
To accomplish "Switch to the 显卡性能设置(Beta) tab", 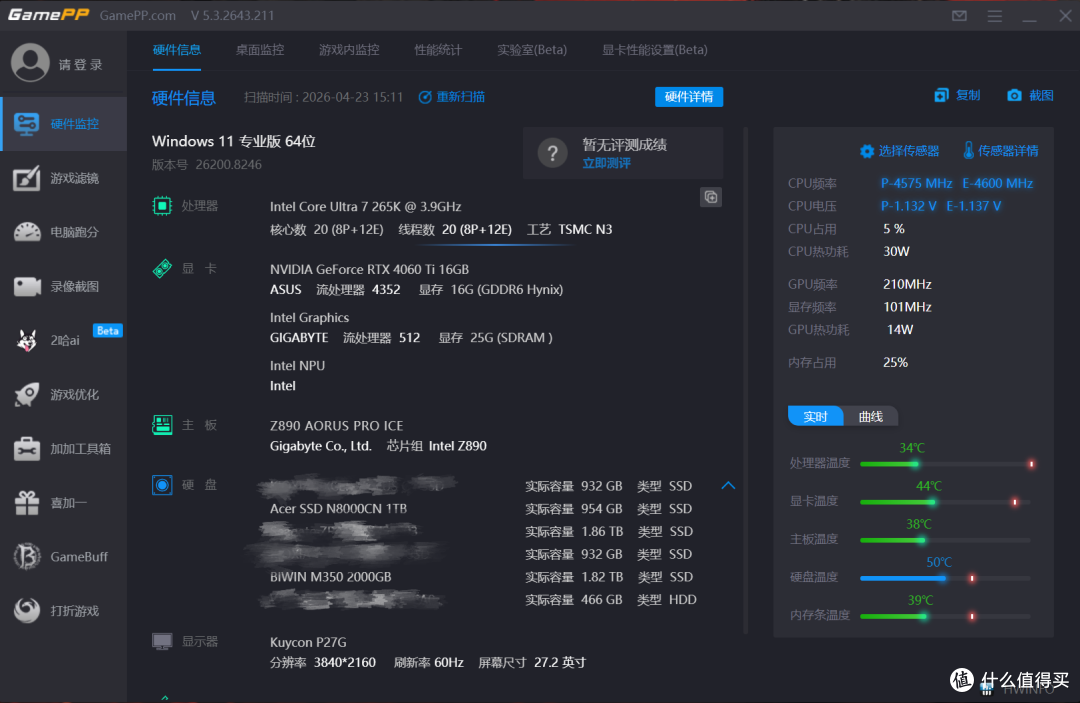I will click(x=654, y=50).
